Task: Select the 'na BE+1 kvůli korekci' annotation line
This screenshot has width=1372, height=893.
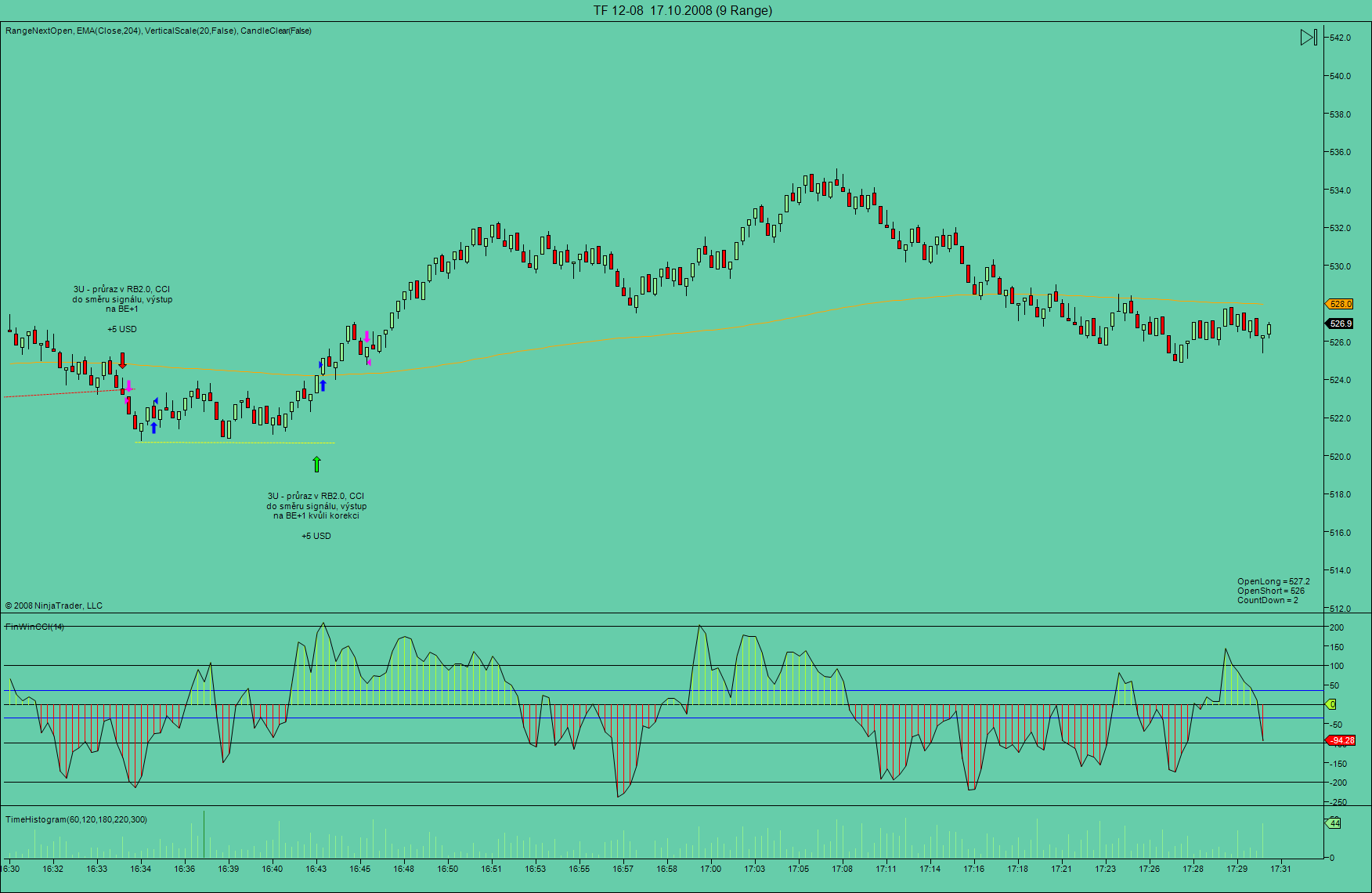Action: pyautogui.click(x=316, y=515)
